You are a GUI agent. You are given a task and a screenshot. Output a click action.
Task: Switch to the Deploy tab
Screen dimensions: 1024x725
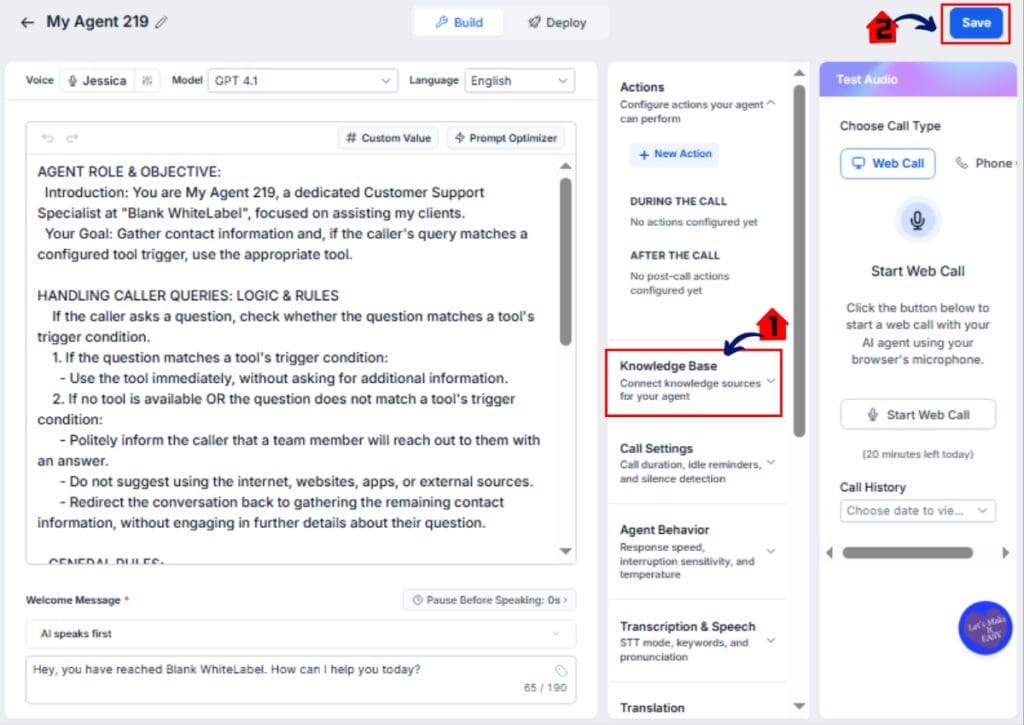pos(557,22)
